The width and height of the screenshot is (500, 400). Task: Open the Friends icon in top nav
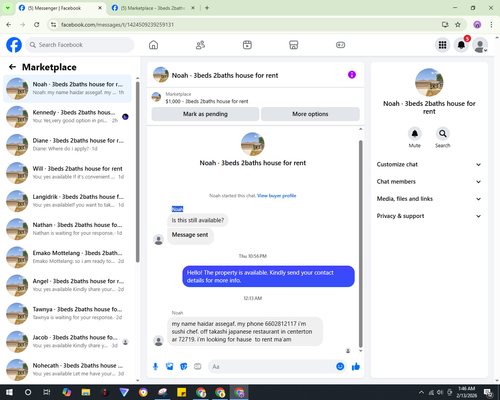tap(200, 45)
